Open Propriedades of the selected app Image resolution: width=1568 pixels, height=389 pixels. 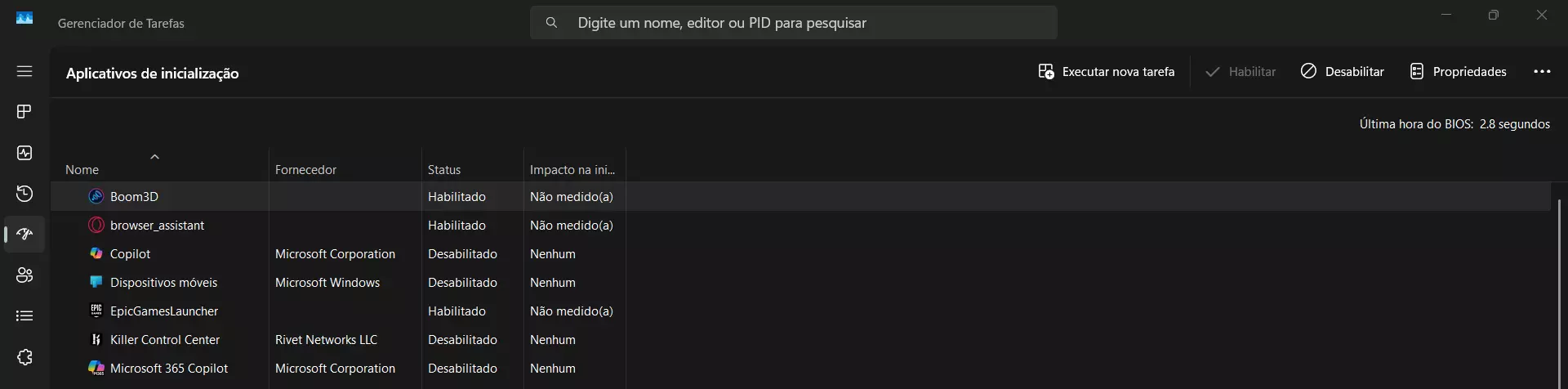click(1458, 72)
